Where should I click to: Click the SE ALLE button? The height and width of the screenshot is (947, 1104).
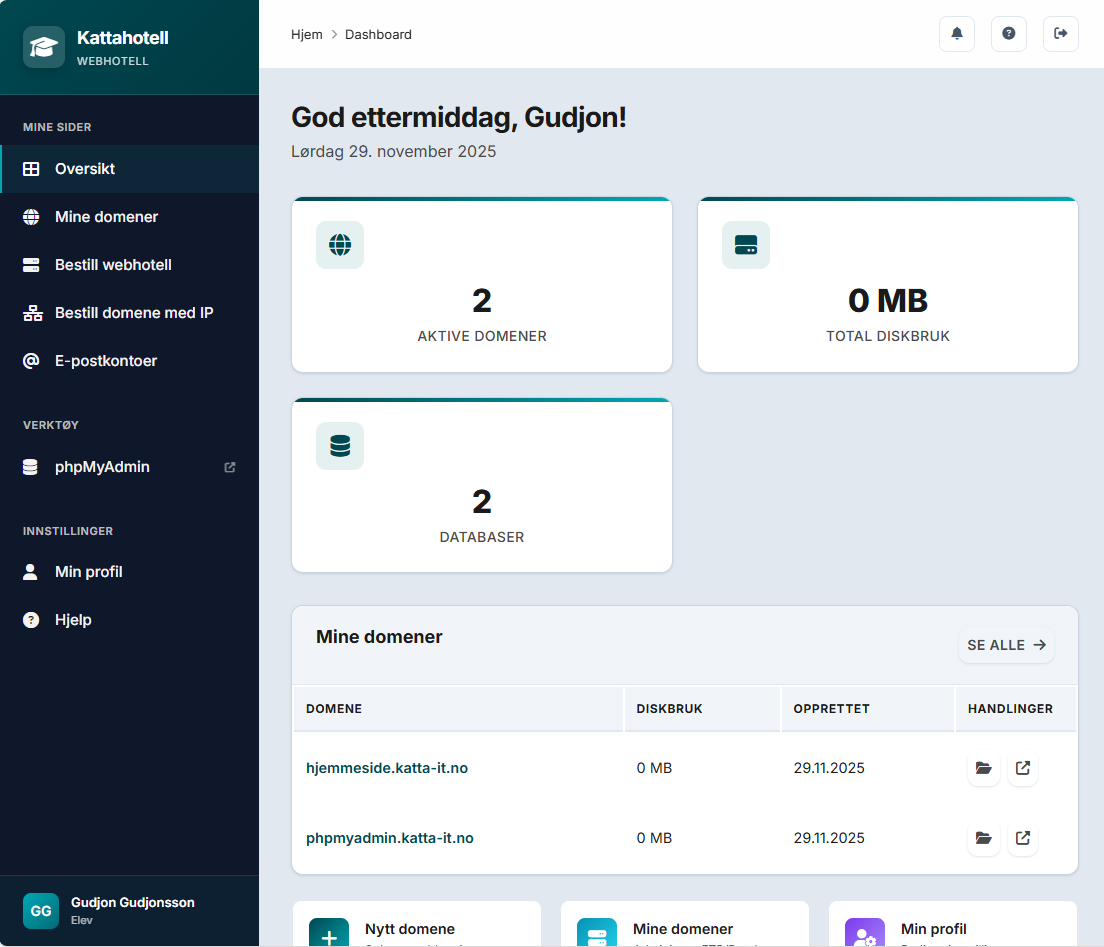tap(1006, 645)
